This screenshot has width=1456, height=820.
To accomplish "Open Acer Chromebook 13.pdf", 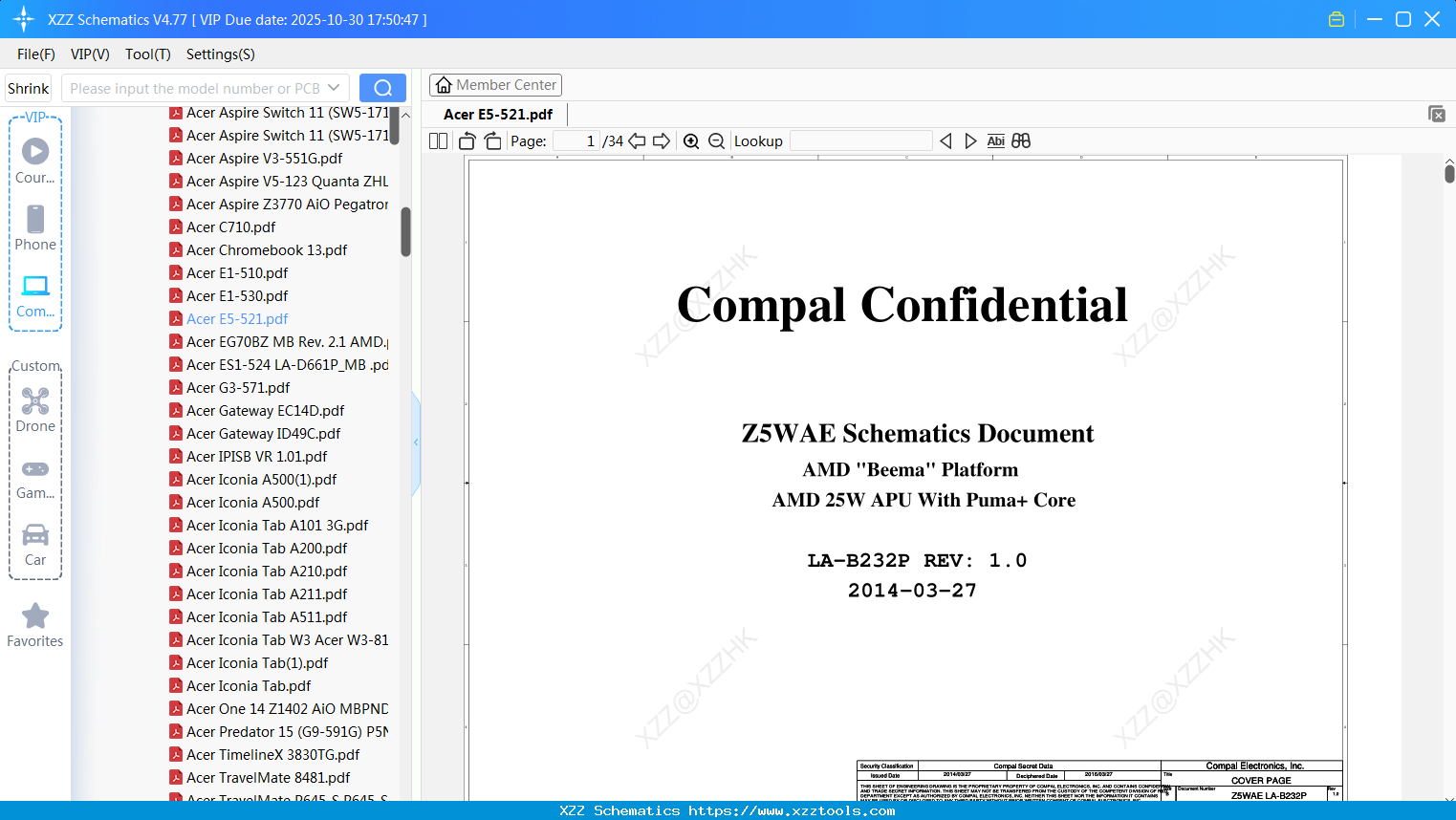I will [258, 250].
